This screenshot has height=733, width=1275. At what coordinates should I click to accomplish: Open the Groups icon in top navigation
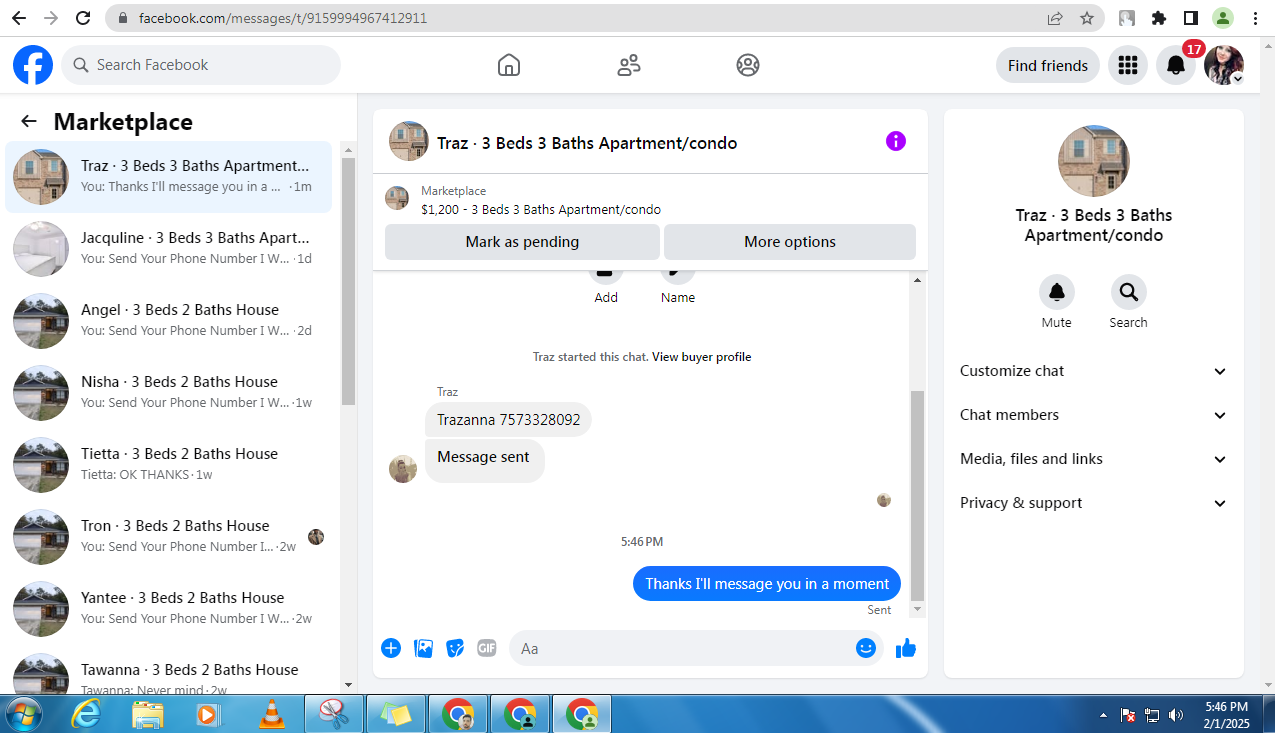click(x=748, y=65)
